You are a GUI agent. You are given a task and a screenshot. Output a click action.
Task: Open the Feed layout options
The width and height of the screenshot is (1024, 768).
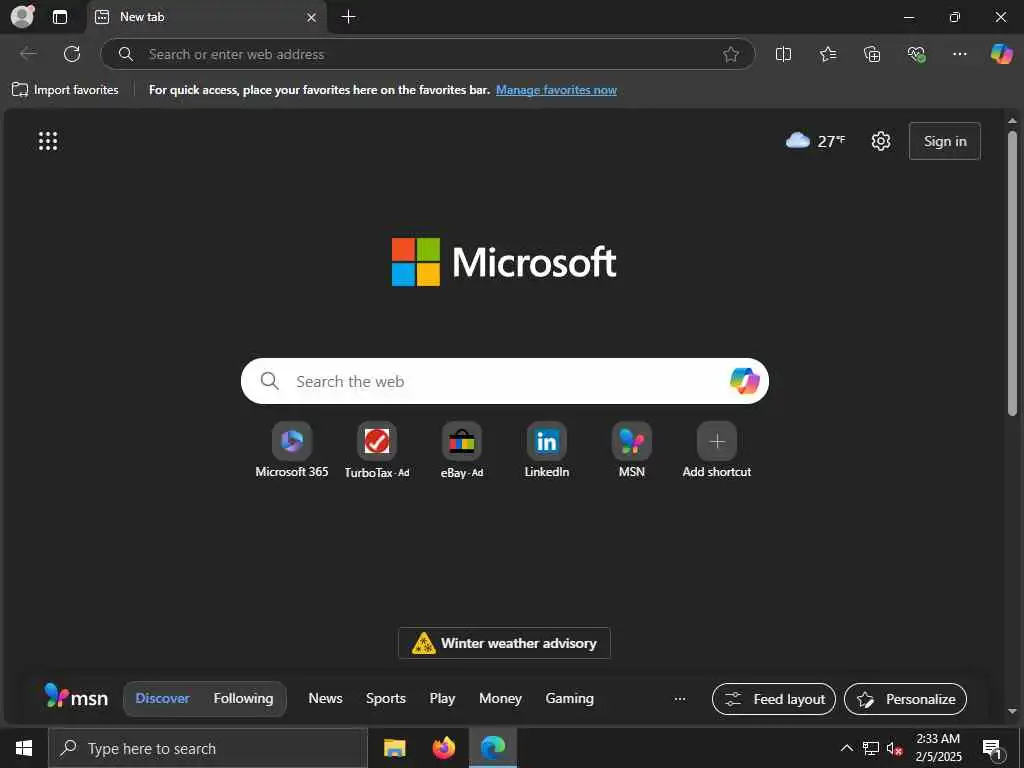pos(774,699)
